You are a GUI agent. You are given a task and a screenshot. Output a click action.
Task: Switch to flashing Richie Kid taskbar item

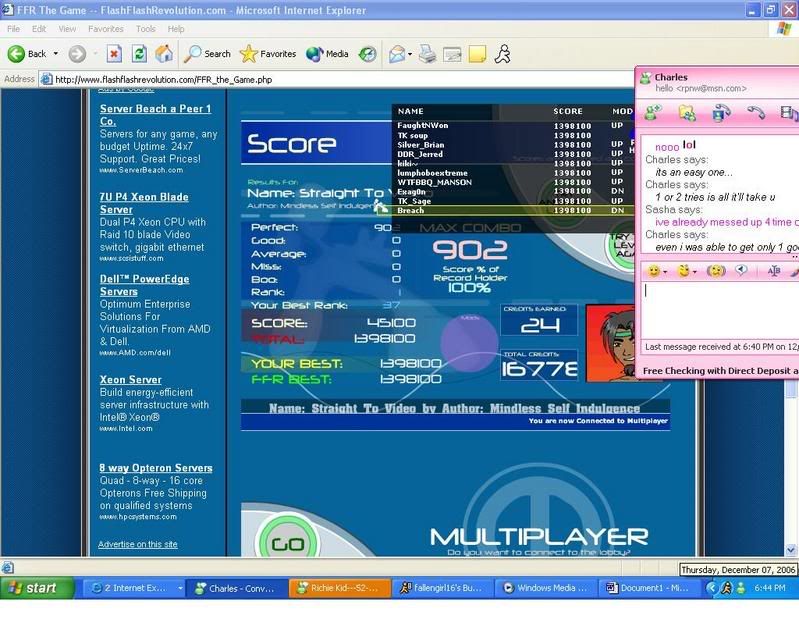tap(340, 588)
